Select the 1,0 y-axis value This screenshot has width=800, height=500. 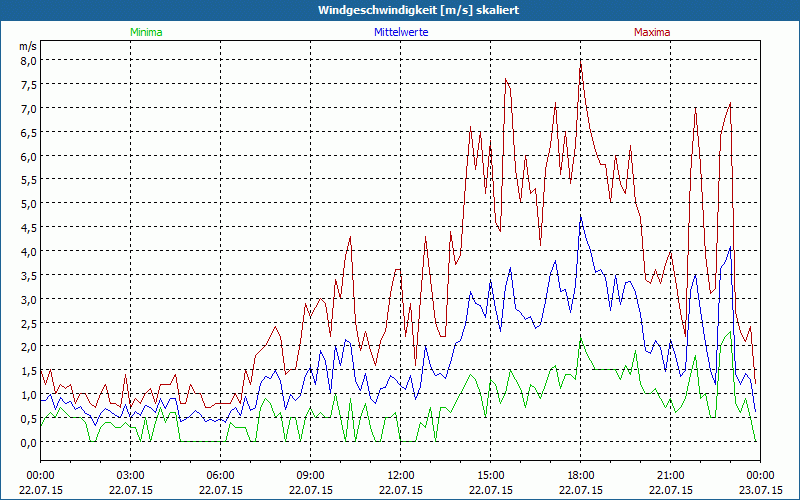tap(29, 395)
